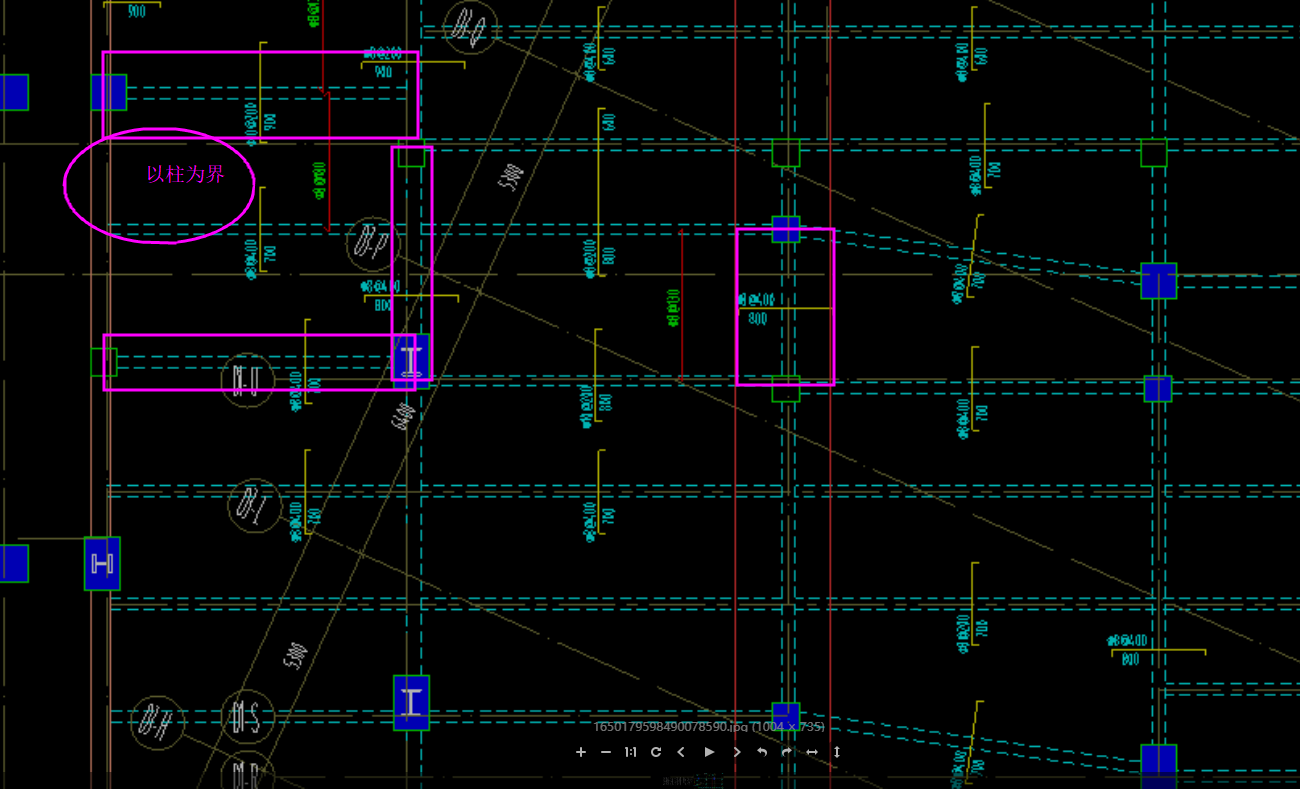The height and width of the screenshot is (789, 1300).
Task: Rotate the image counterclockwise
Action: (762, 752)
